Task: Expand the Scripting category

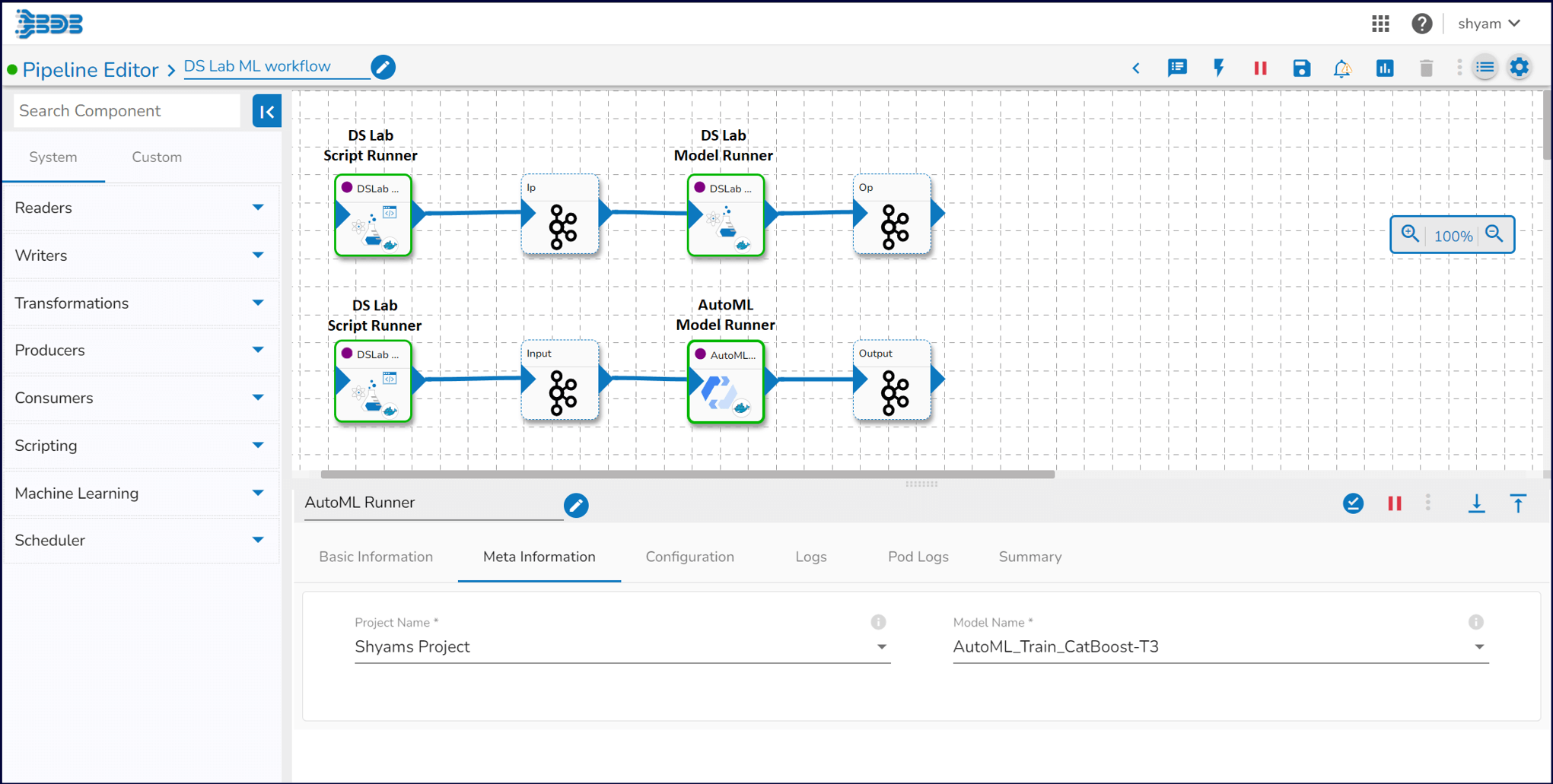Action: click(x=141, y=446)
